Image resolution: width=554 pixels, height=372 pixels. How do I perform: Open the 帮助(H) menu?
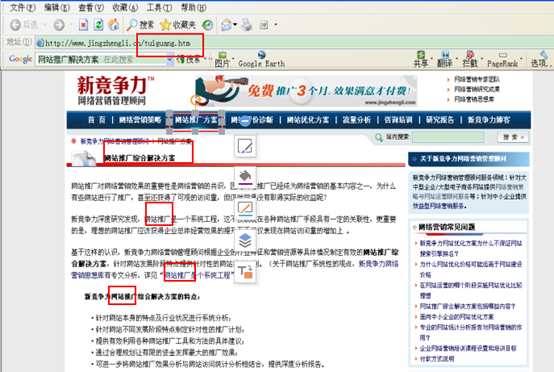(x=194, y=7)
